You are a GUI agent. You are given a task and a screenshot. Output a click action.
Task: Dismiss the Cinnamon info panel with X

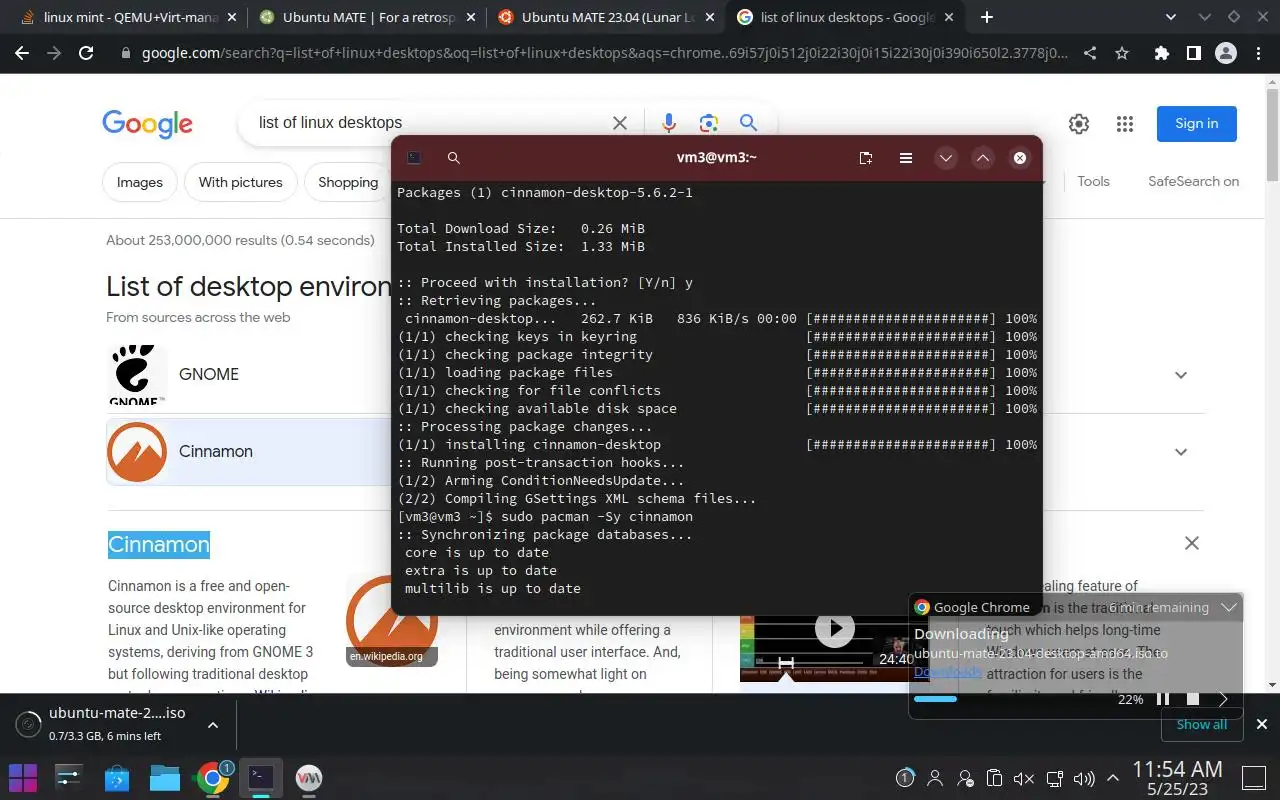click(1192, 543)
